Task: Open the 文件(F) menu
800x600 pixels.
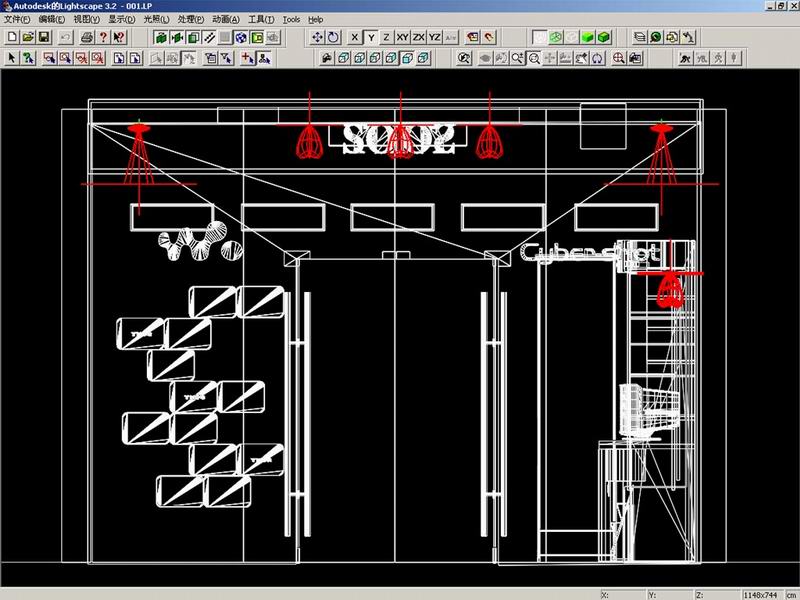Action: click(x=17, y=19)
